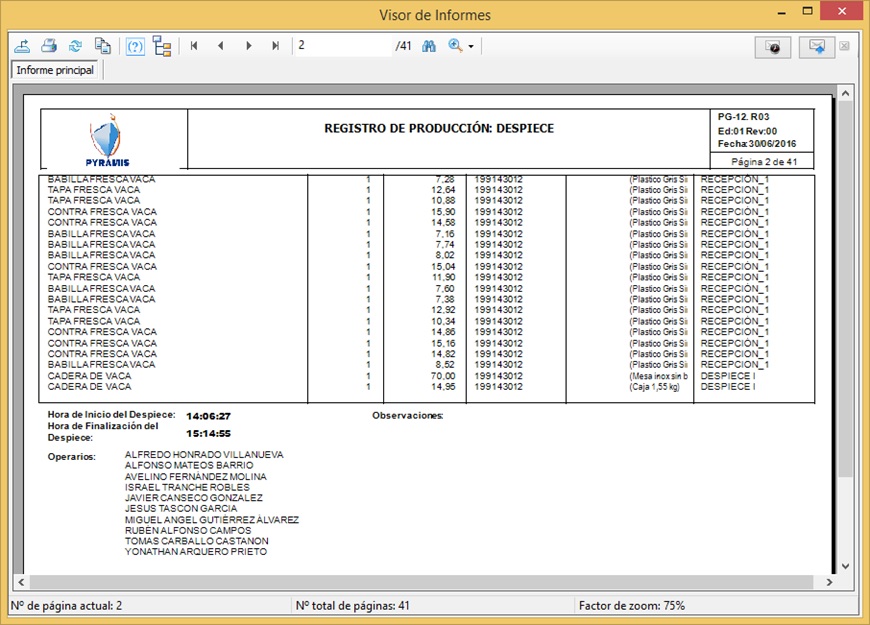This screenshot has width=870, height=625.
Task: Go to the next page
Action: click(x=248, y=46)
